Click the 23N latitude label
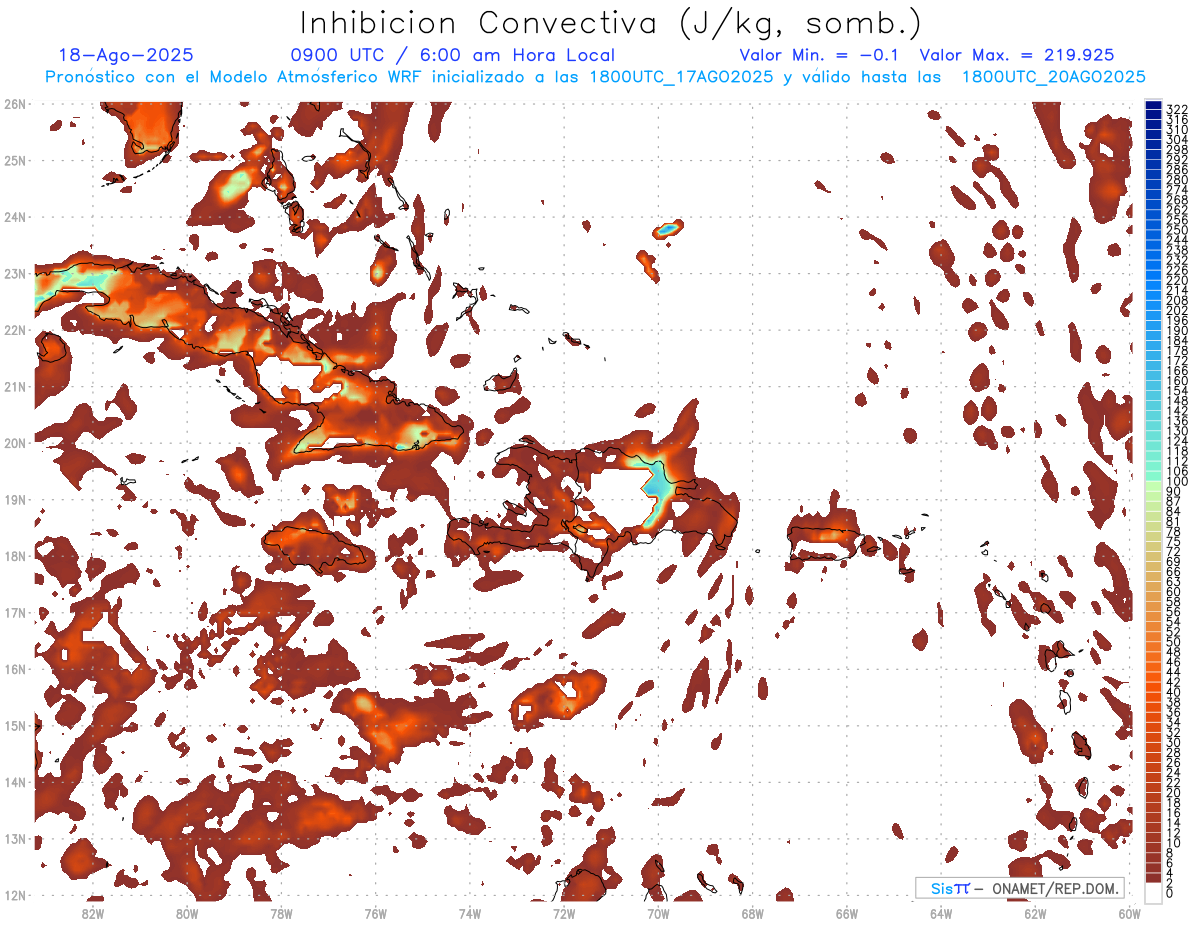1200x927 pixels. coord(15,273)
